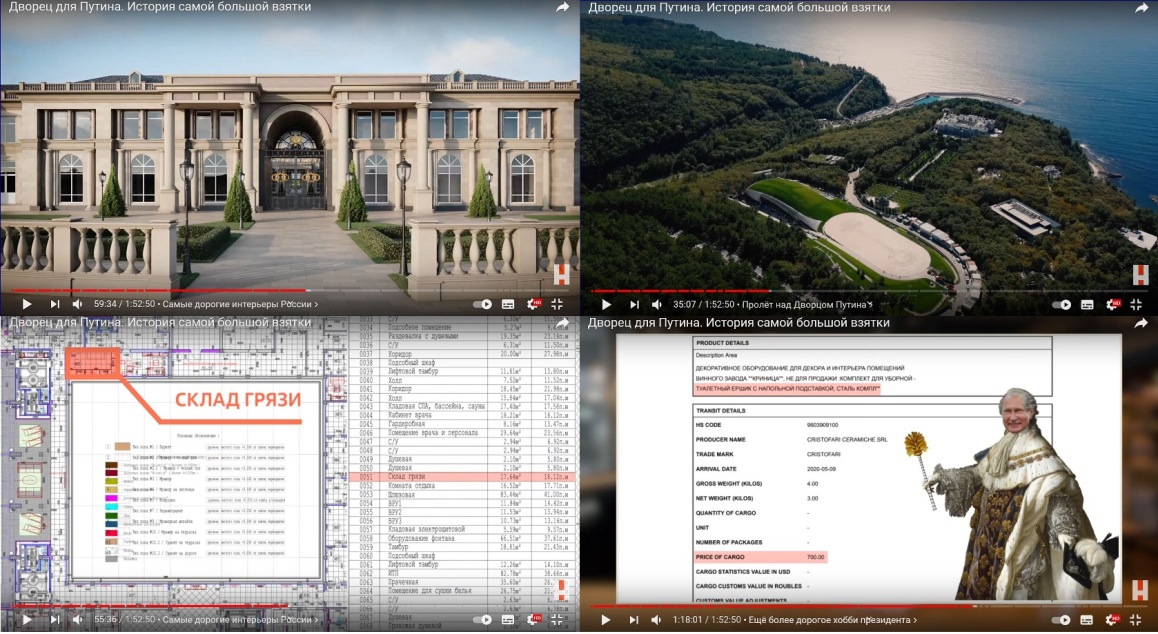Open the video title link in the 55:36 player
1158x634 pixels.
(160, 323)
